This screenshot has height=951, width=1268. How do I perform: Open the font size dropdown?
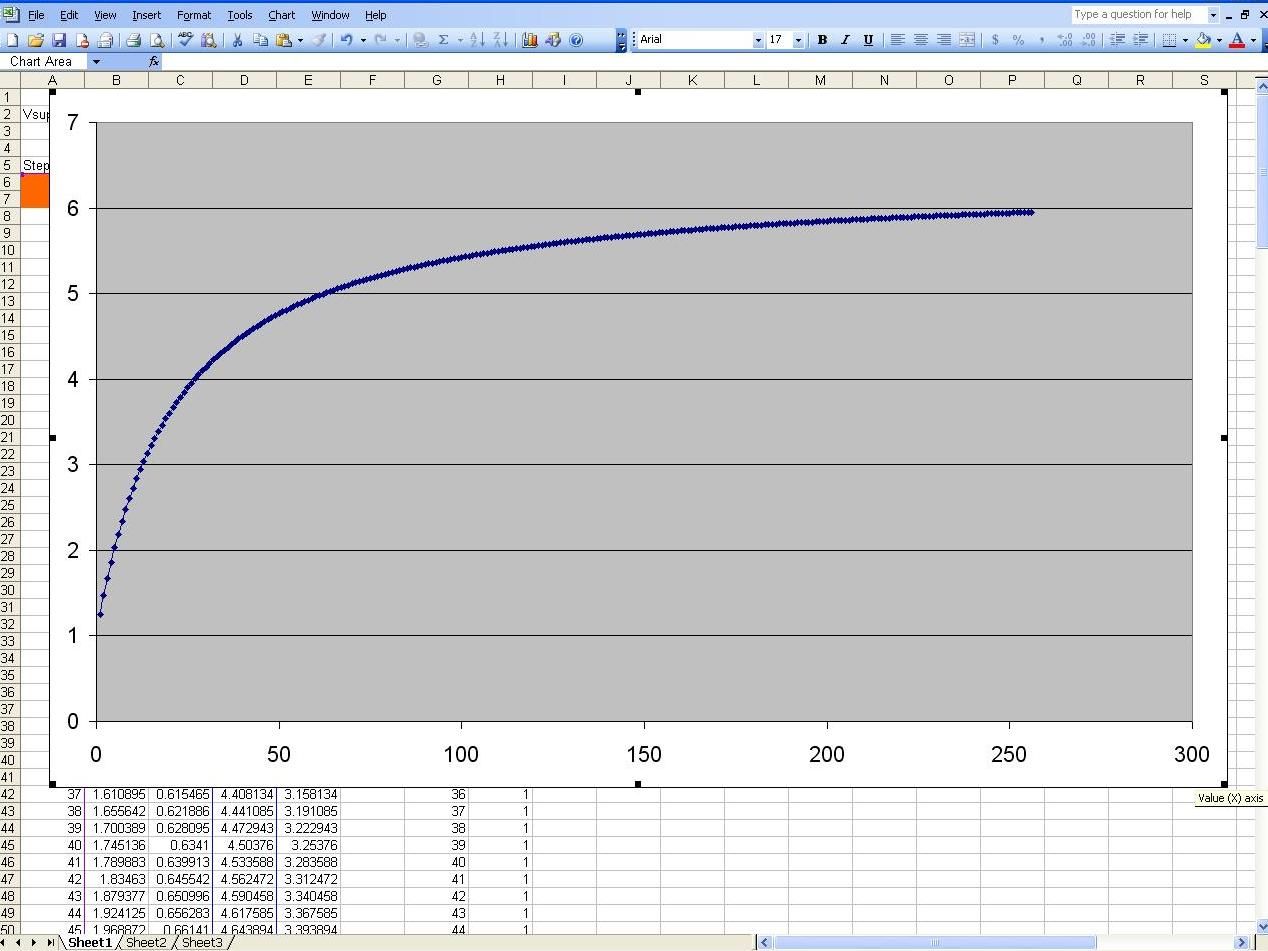[x=797, y=40]
